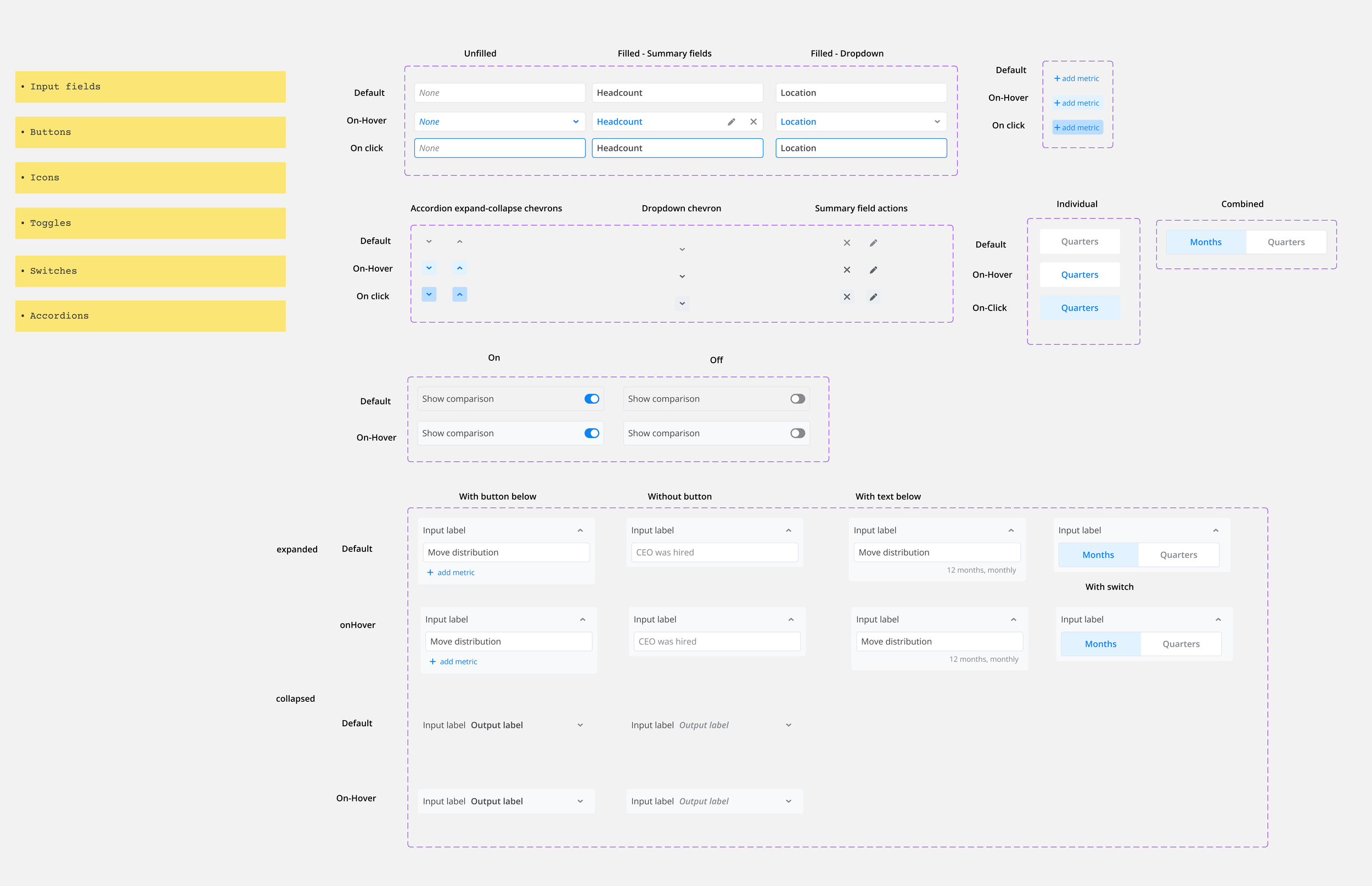
Task: Click the on-click highlighted pencil action icon
Action: 873,297
